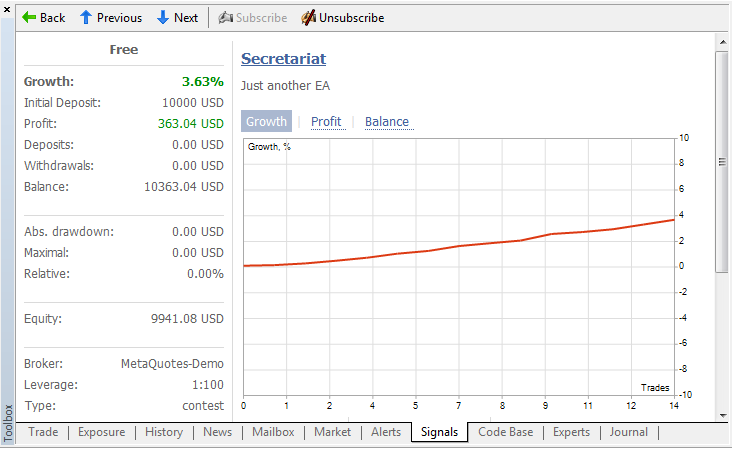
Task: Open the Alerts tab
Action: coord(386,432)
